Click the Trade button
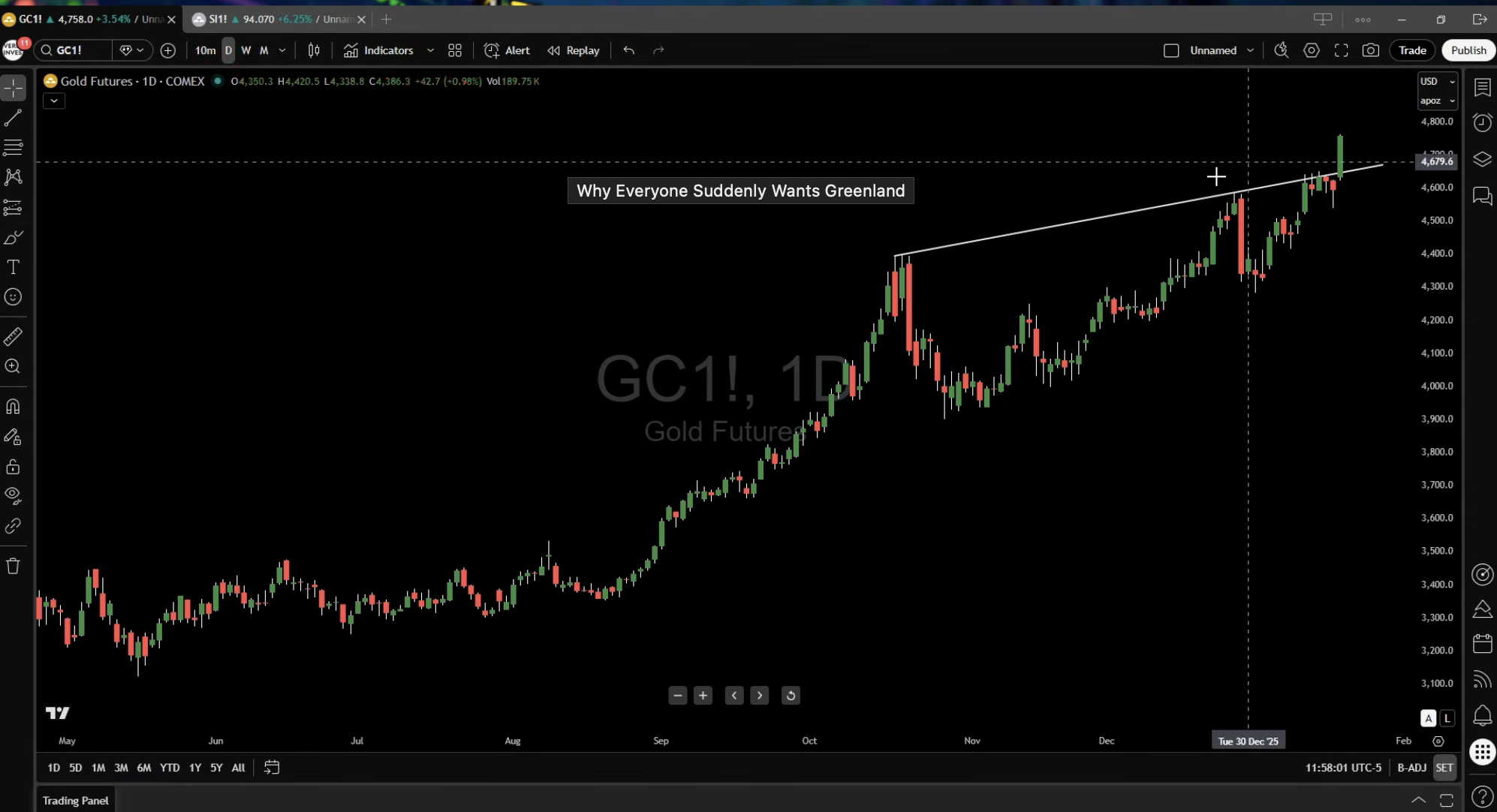The height and width of the screenshot is (812, 1497). pyautogui.click(x=1411, y=50)
